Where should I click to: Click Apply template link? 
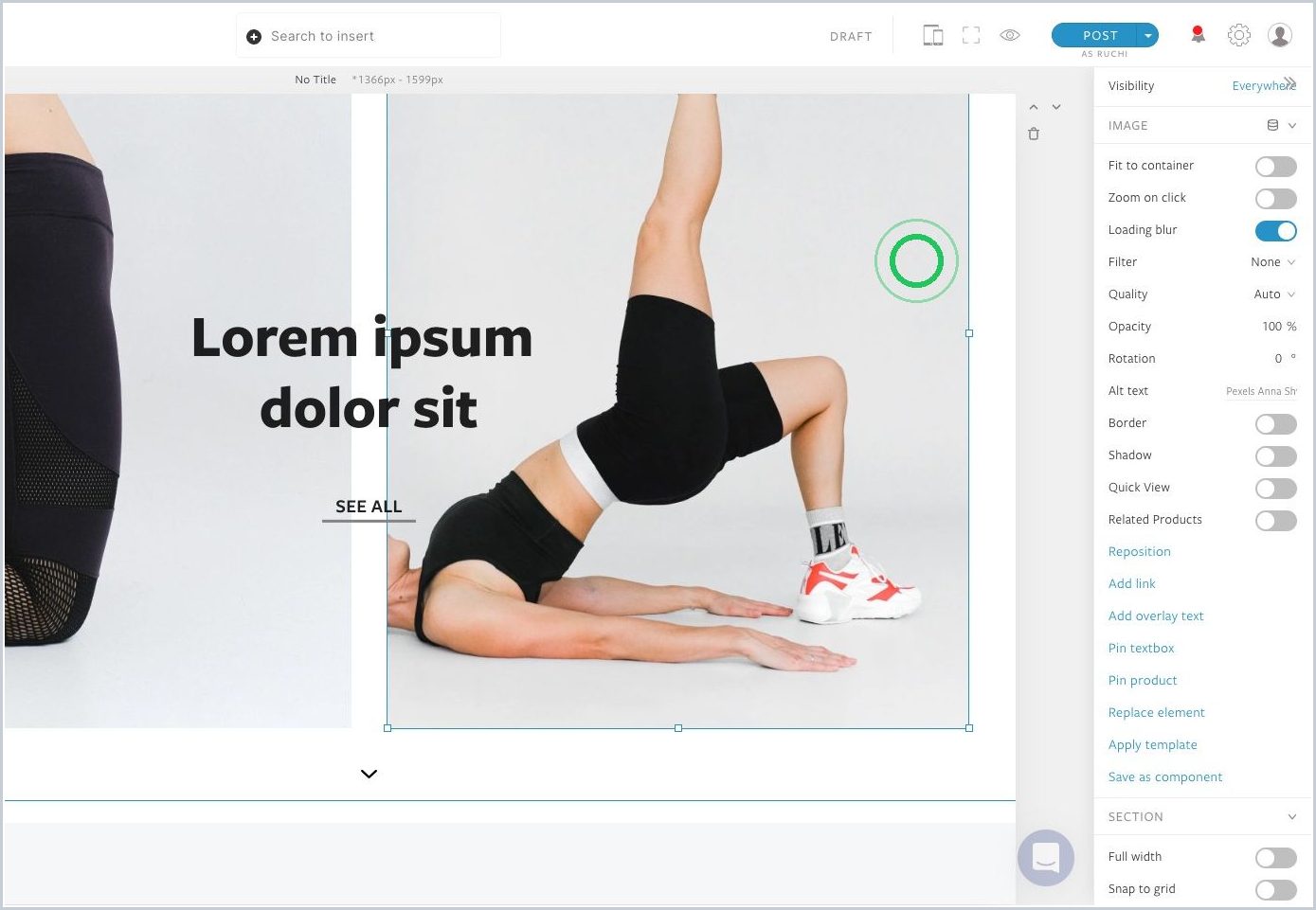pos(1153,744)
